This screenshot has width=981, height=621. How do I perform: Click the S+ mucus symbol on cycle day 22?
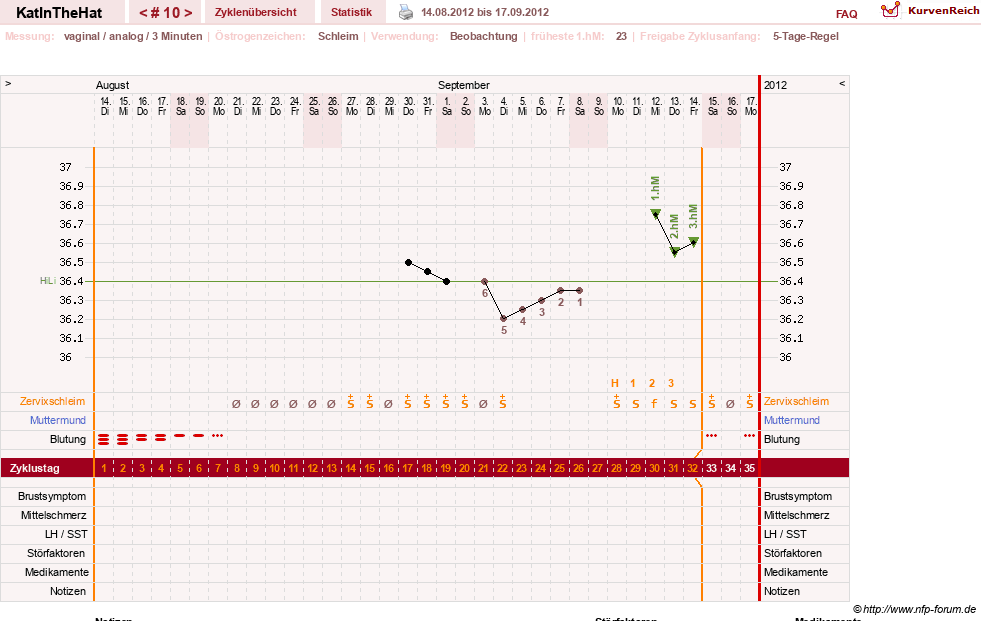pyautogui.click(x=502, y=402)
